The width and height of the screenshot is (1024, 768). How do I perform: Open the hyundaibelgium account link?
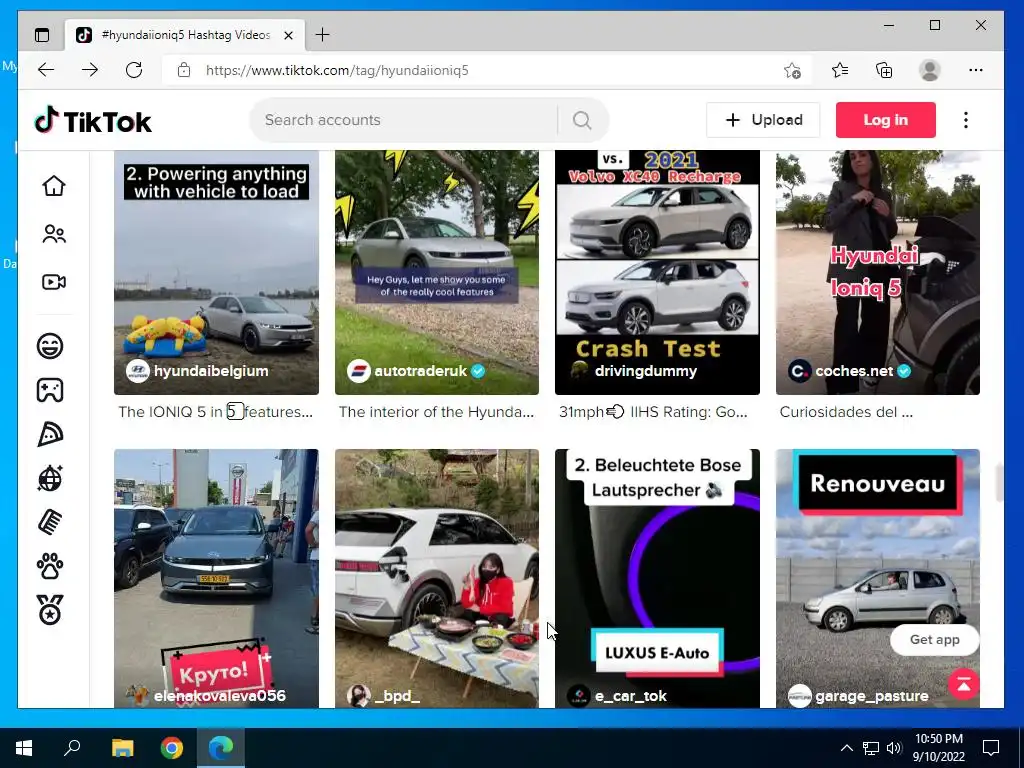(x=210, y=371)
